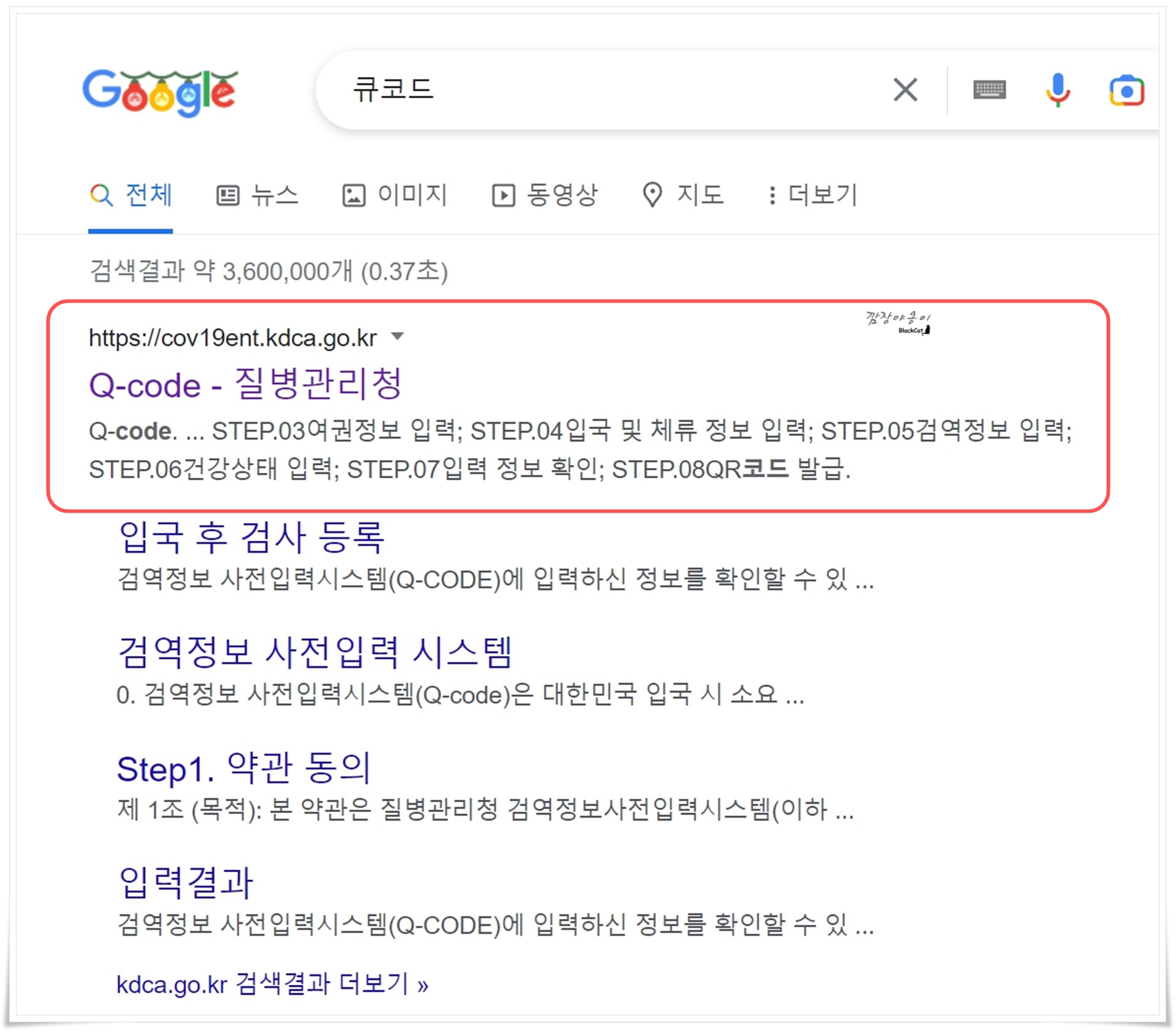
Task: Click kdca.go.kr 검색결과 더보기 link
Action: point(273,984)
